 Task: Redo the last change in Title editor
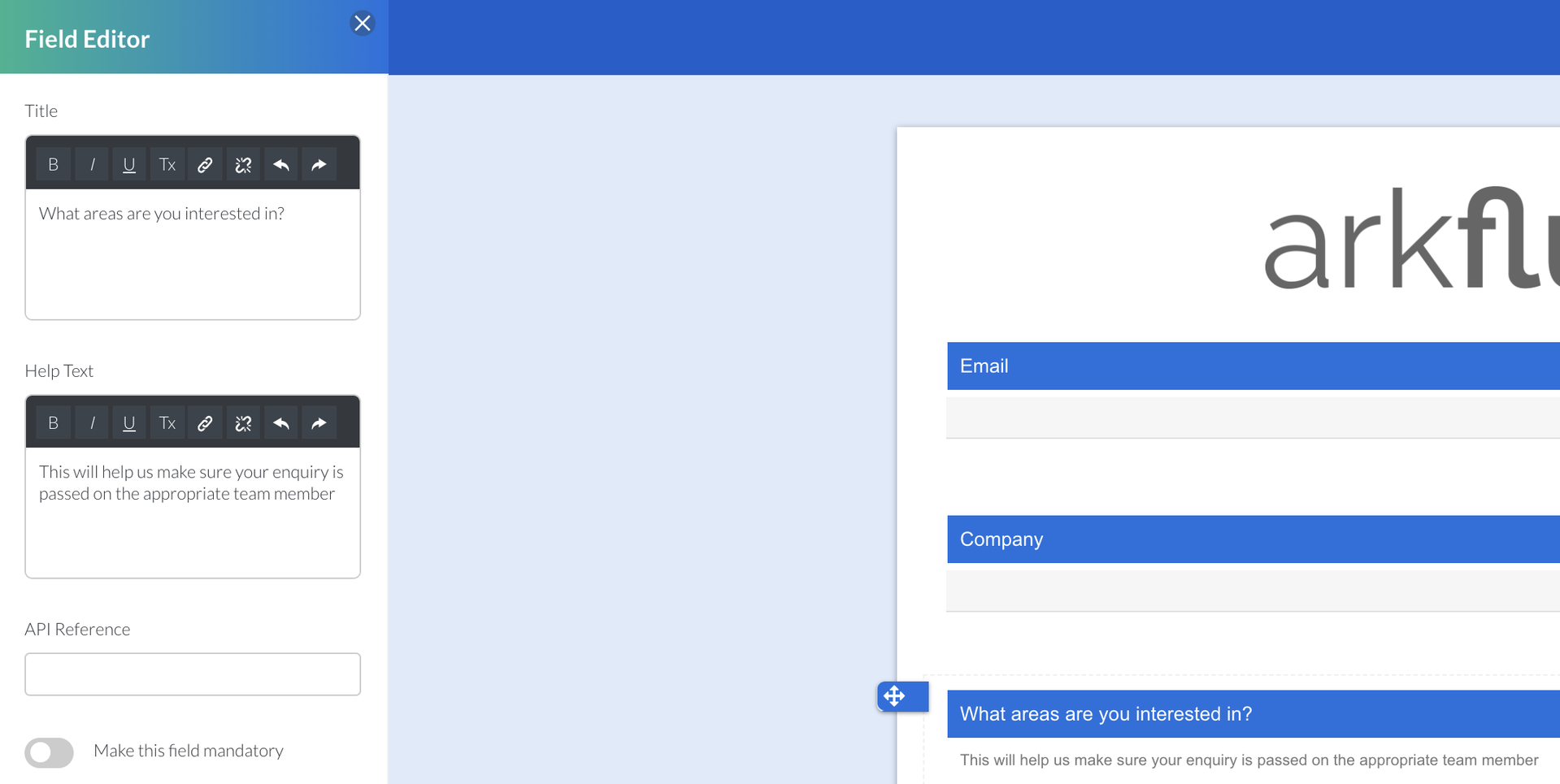pyautogui.click(x=319, y=163)
